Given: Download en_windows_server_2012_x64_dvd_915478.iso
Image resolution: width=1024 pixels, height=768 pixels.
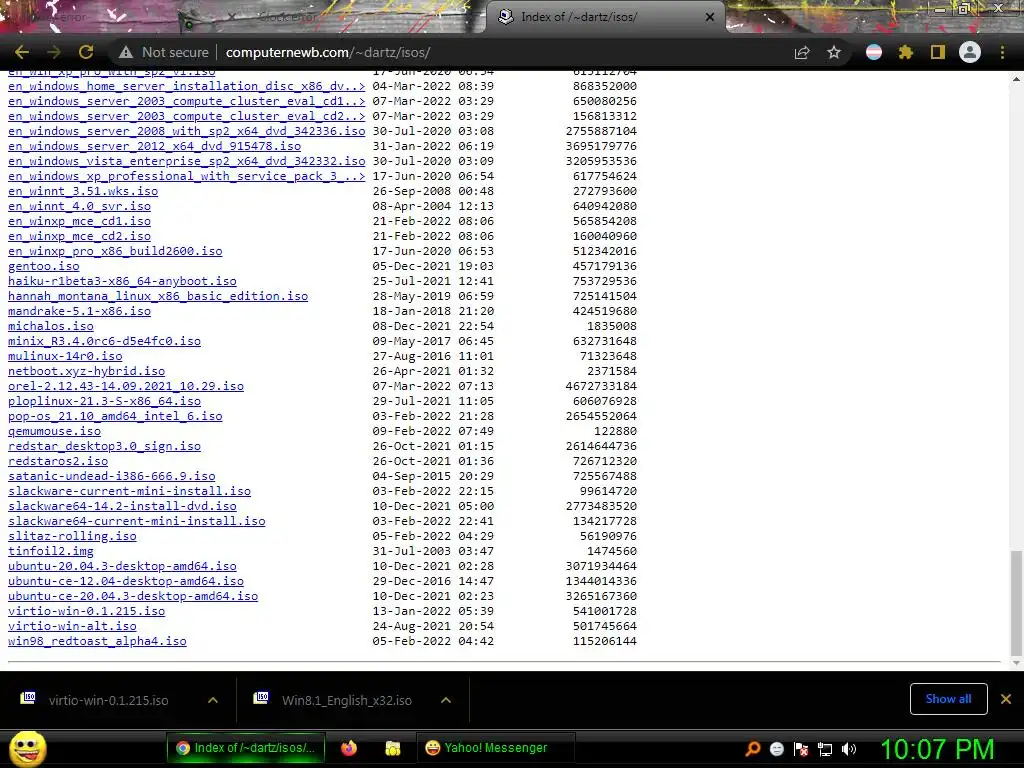Looking at the screenshot, I should tap(154, 146).
